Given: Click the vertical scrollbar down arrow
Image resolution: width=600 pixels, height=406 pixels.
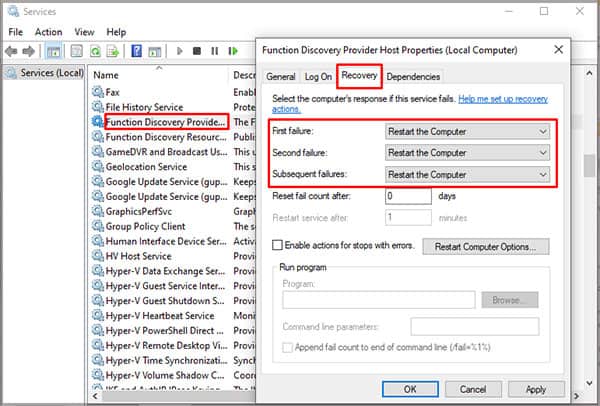Looking at the screenshot, I should (589, 383).
